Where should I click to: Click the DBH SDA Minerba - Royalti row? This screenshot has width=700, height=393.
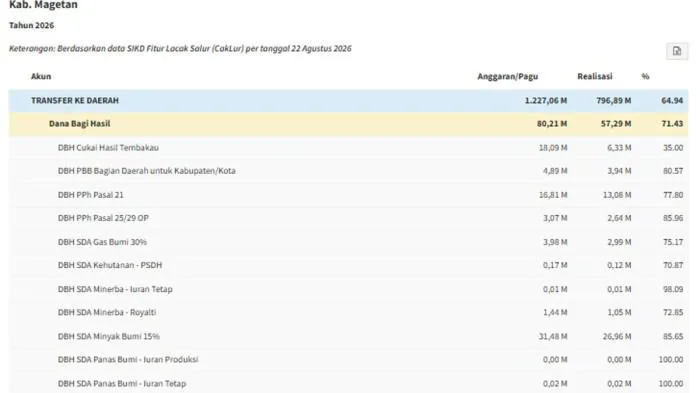pos(348,312)
